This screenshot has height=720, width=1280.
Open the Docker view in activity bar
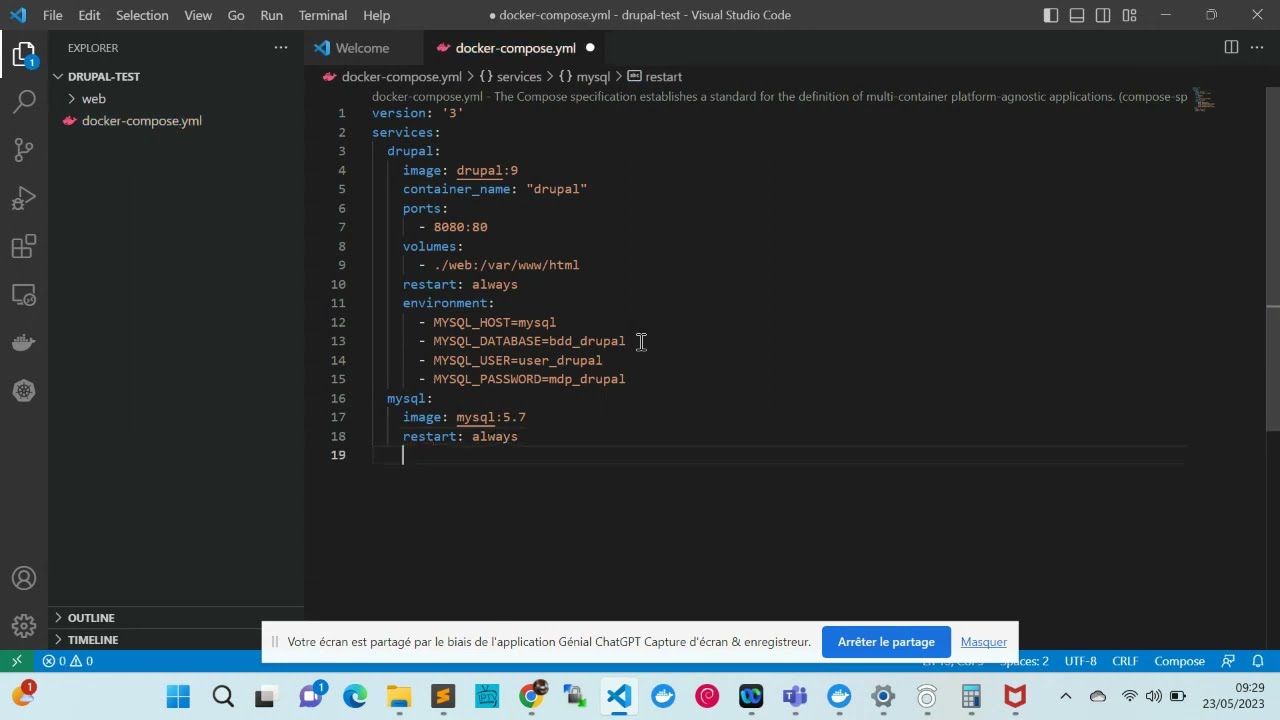pyautogui.click(x=24, y=343)
